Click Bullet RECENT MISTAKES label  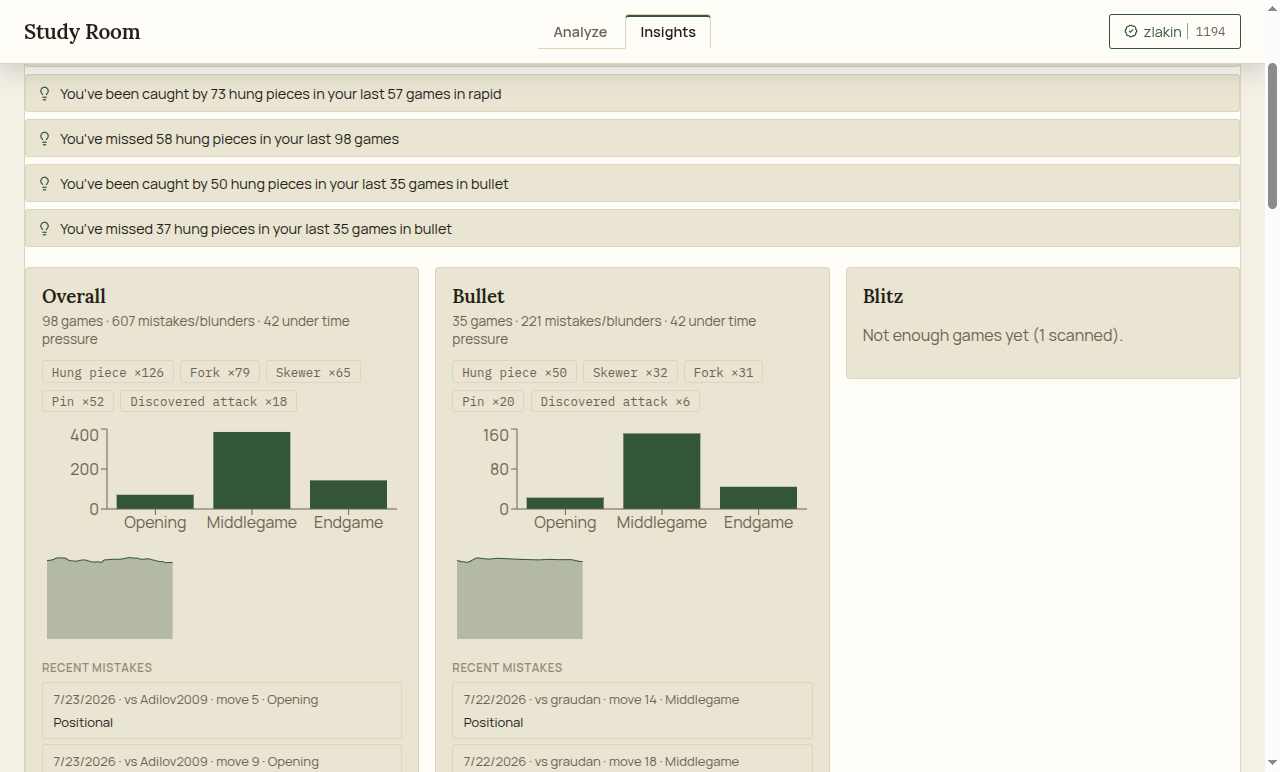507,667
